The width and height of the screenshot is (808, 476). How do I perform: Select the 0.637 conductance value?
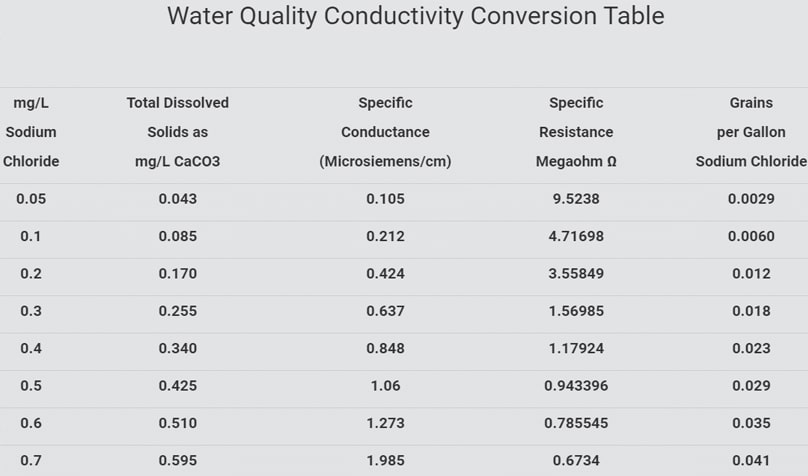click(385, 311)
